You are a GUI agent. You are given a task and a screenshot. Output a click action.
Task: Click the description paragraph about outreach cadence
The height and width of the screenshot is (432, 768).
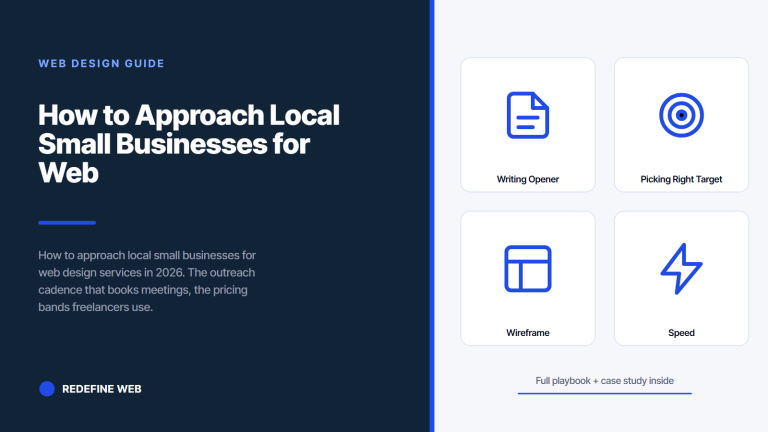pos(147,281)
